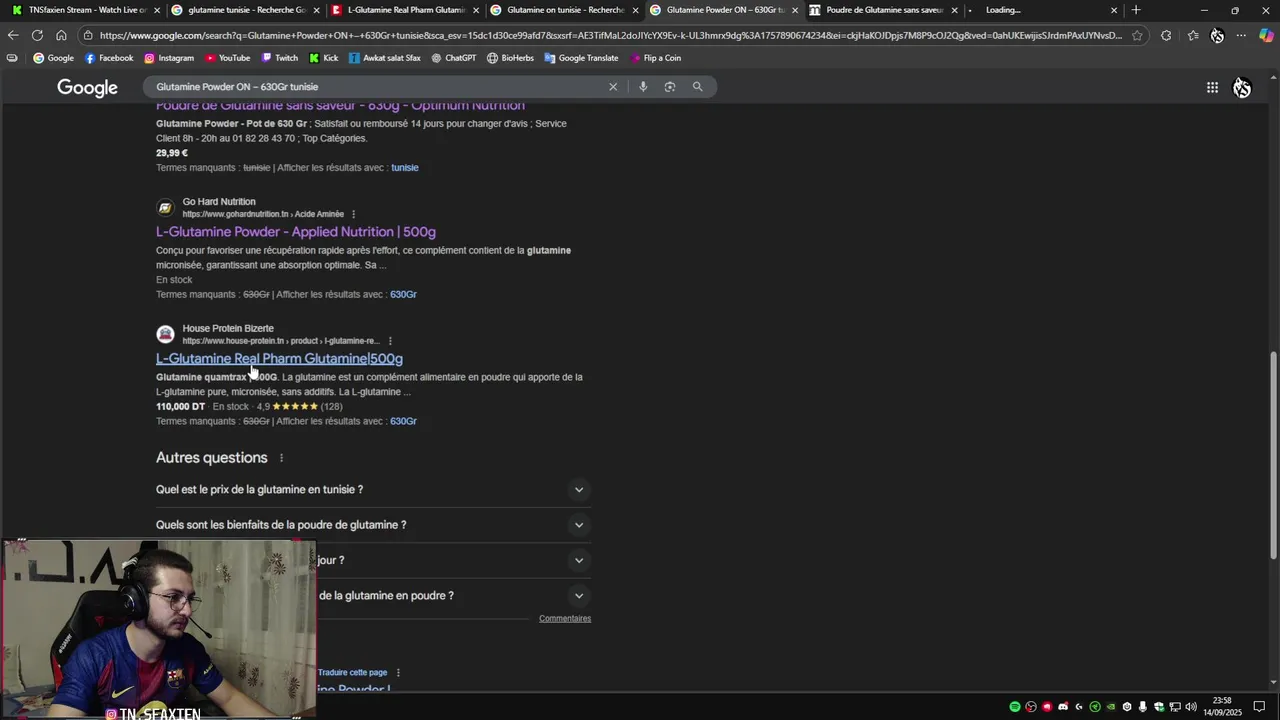
Task: Open the browser extensions icon
Action: tap(1166, 35)
